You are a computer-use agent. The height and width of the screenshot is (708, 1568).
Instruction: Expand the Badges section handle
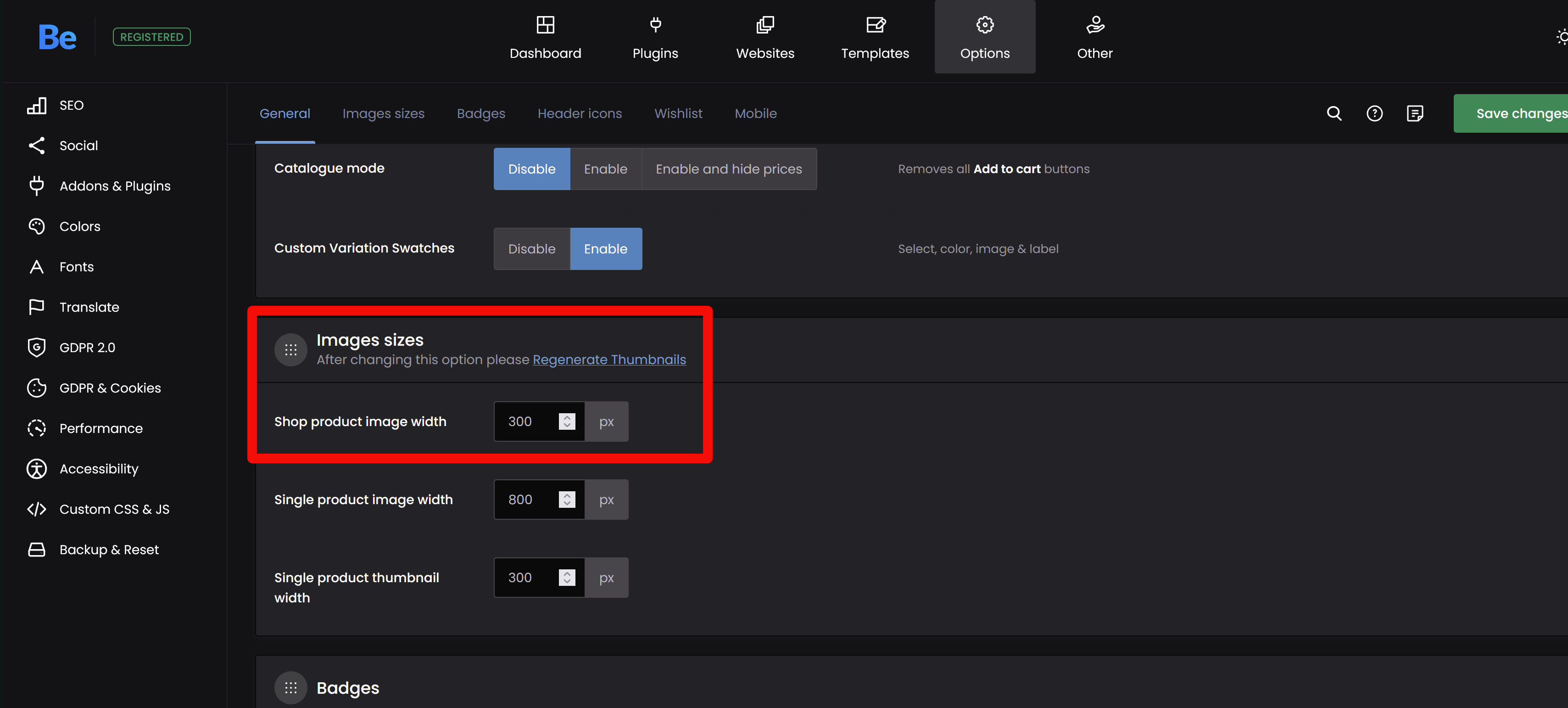tap(290, 687)
